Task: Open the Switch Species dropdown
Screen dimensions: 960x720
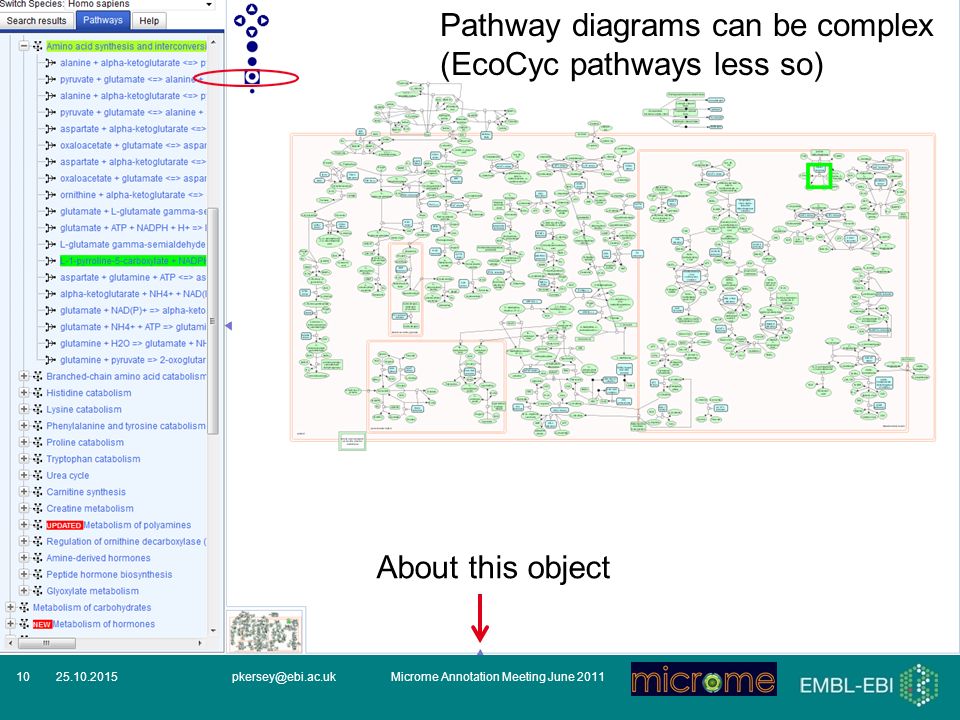Action: (209, 4)
